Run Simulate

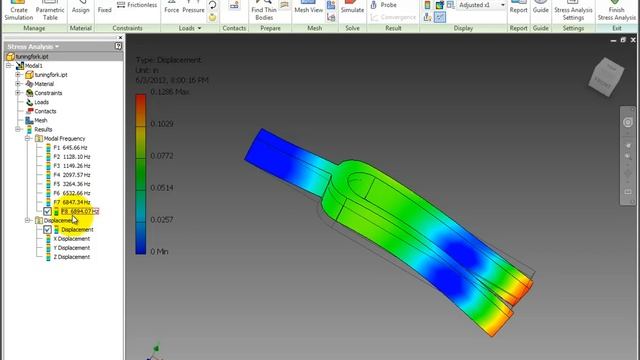click(x=352, y=8)
